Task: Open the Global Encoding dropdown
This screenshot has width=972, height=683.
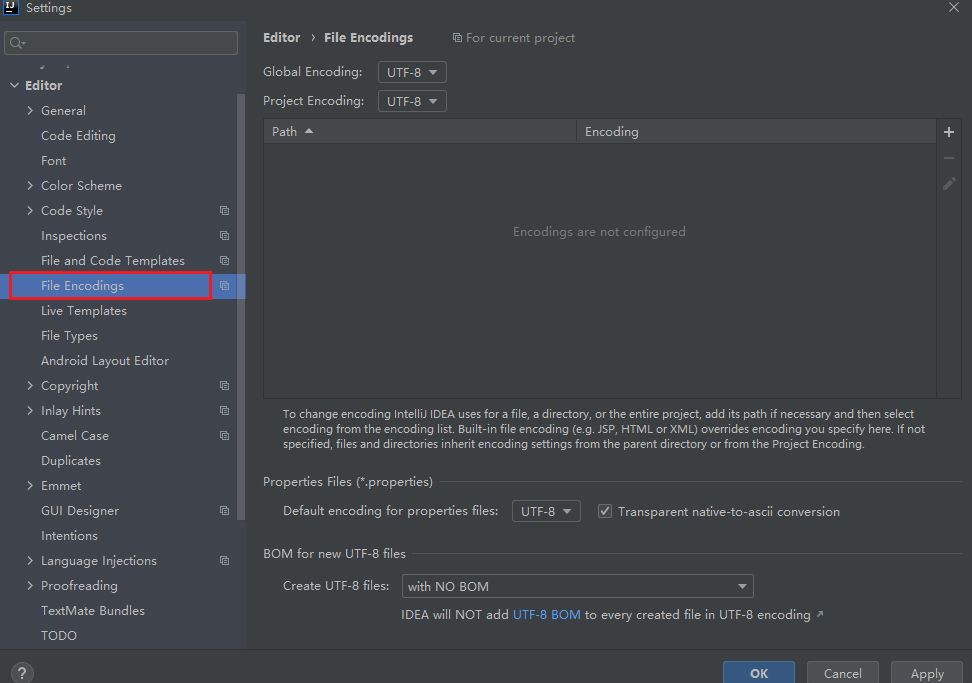Action: tap(412, 73)
